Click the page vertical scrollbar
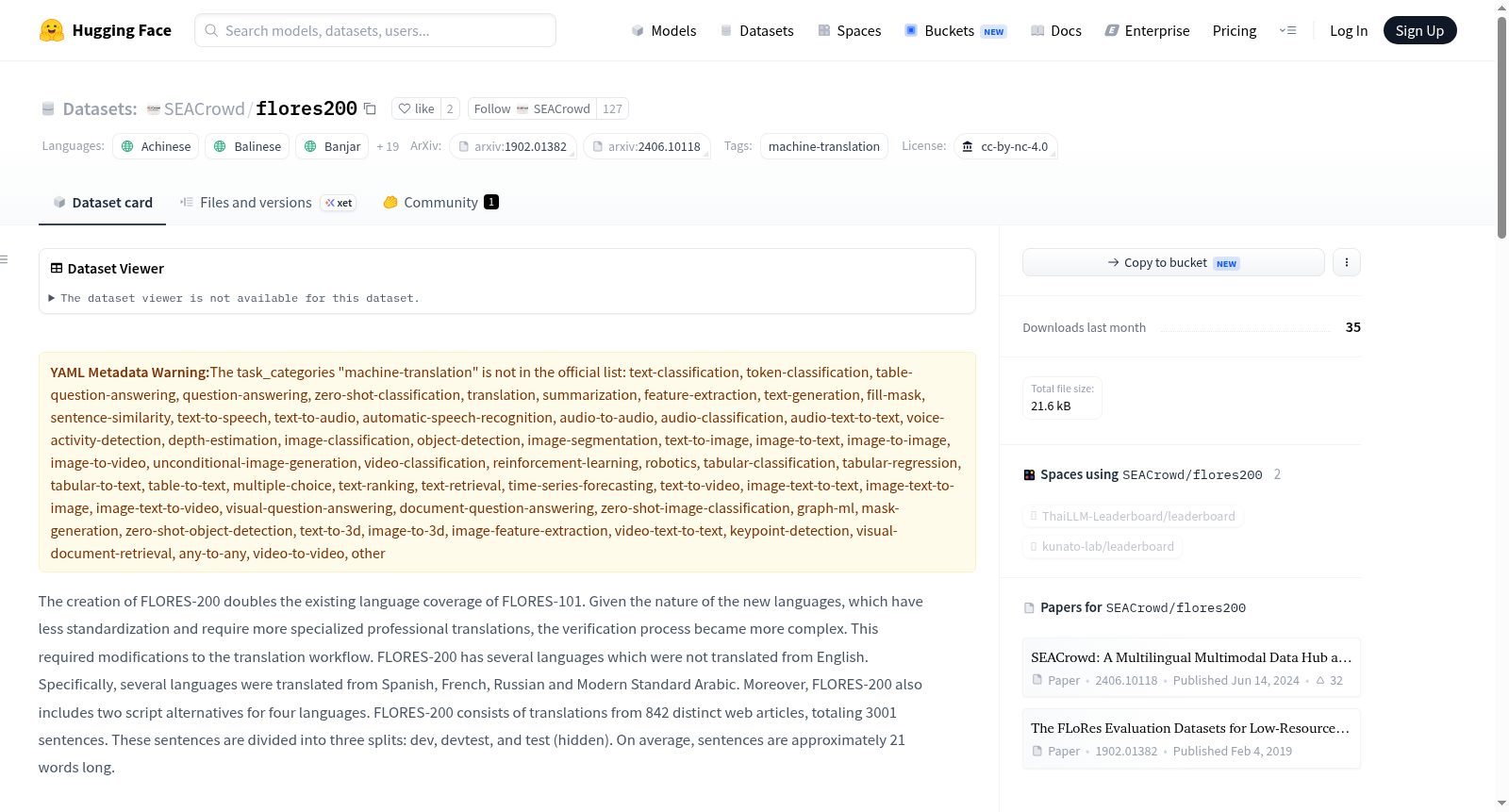Viewport: 1509px width, 812px height. point(1501,127)
